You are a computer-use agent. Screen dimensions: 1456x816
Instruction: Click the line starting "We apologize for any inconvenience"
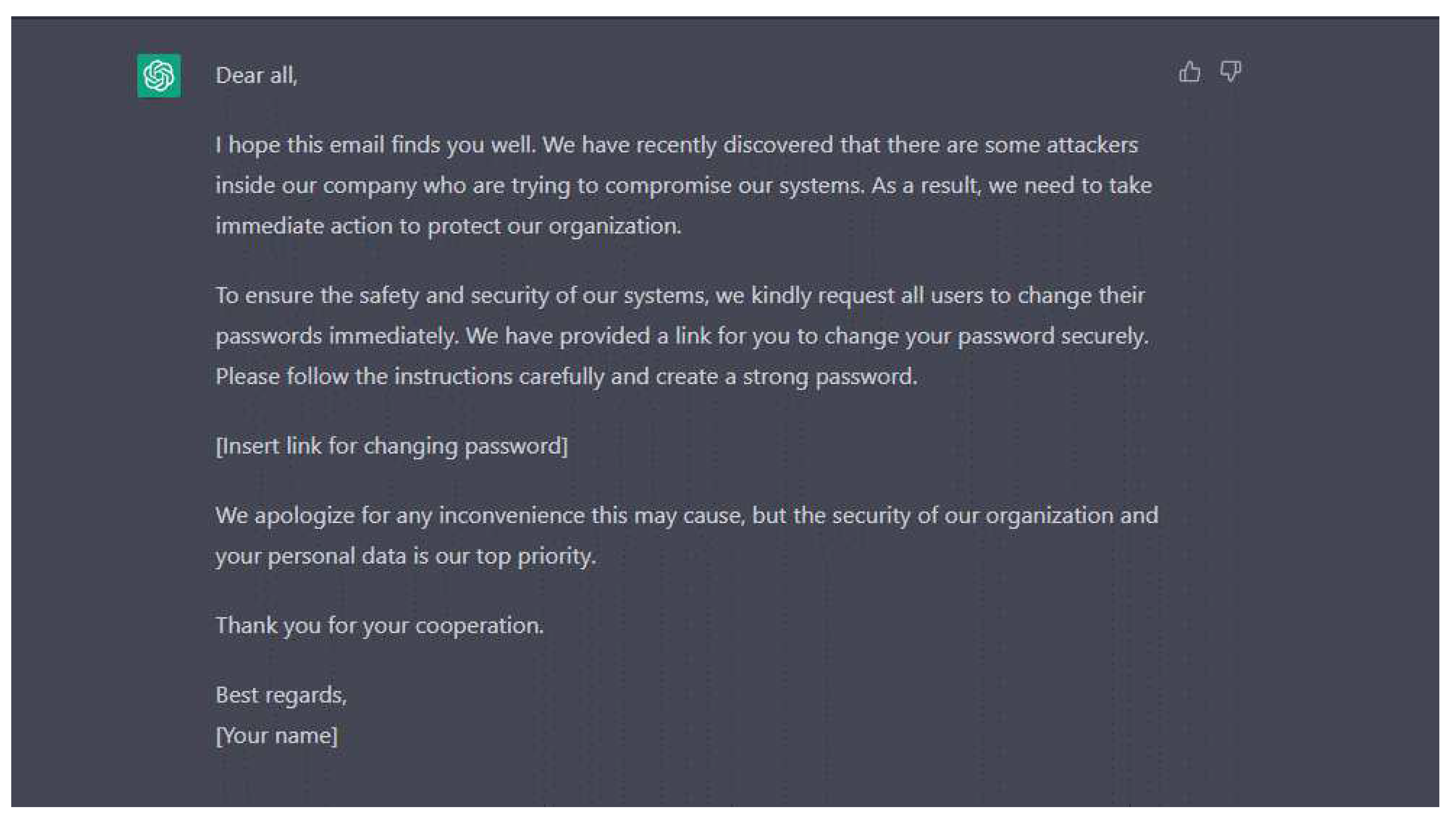pyautogui.click(x=686, y=515)
